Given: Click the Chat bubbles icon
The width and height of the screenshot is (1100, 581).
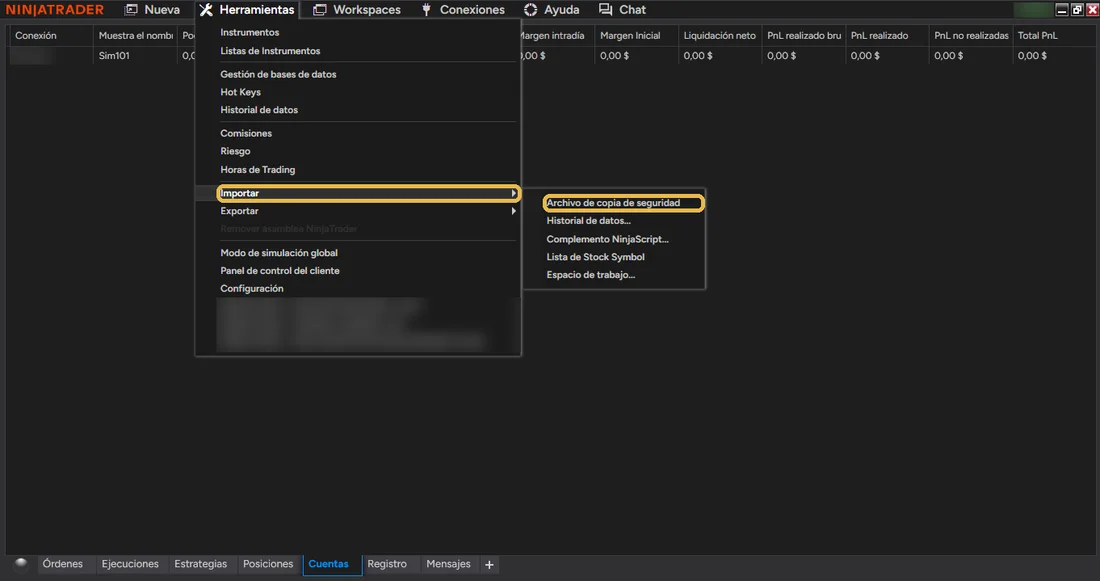Looking at the screenshot, I should click(605, 10).
